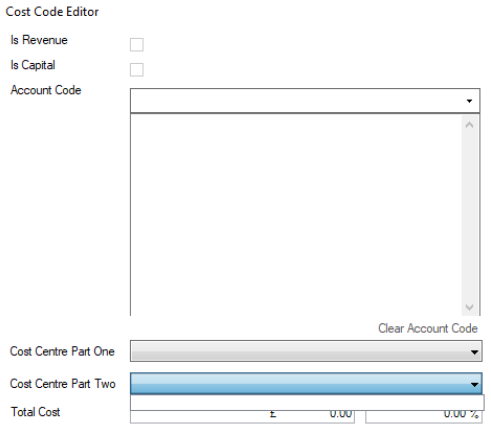Select the blank item in the opened dropdown list
This screenshot has width=491, height=431.
pos(307,403)
